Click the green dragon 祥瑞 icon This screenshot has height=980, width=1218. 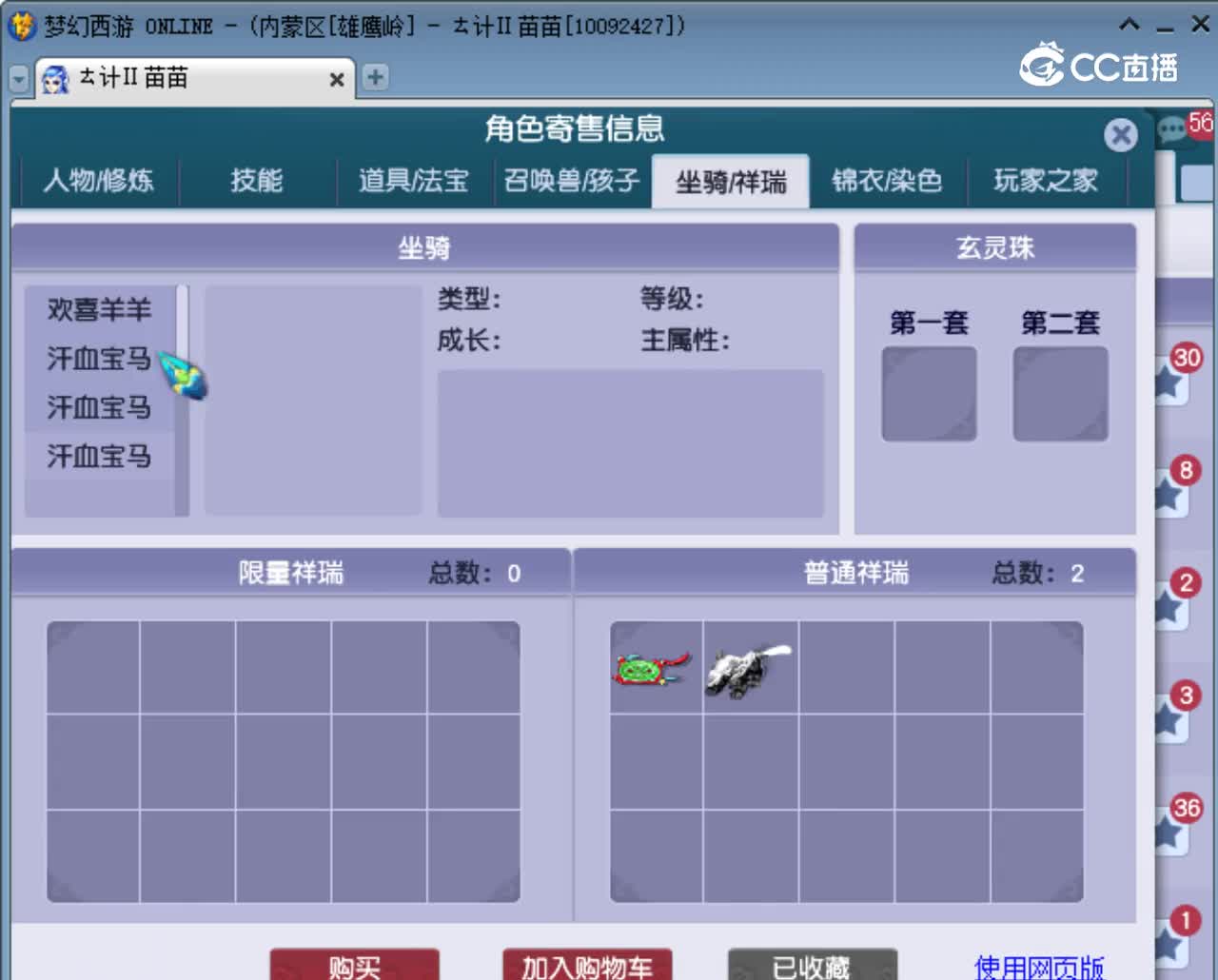pos(652,667)
